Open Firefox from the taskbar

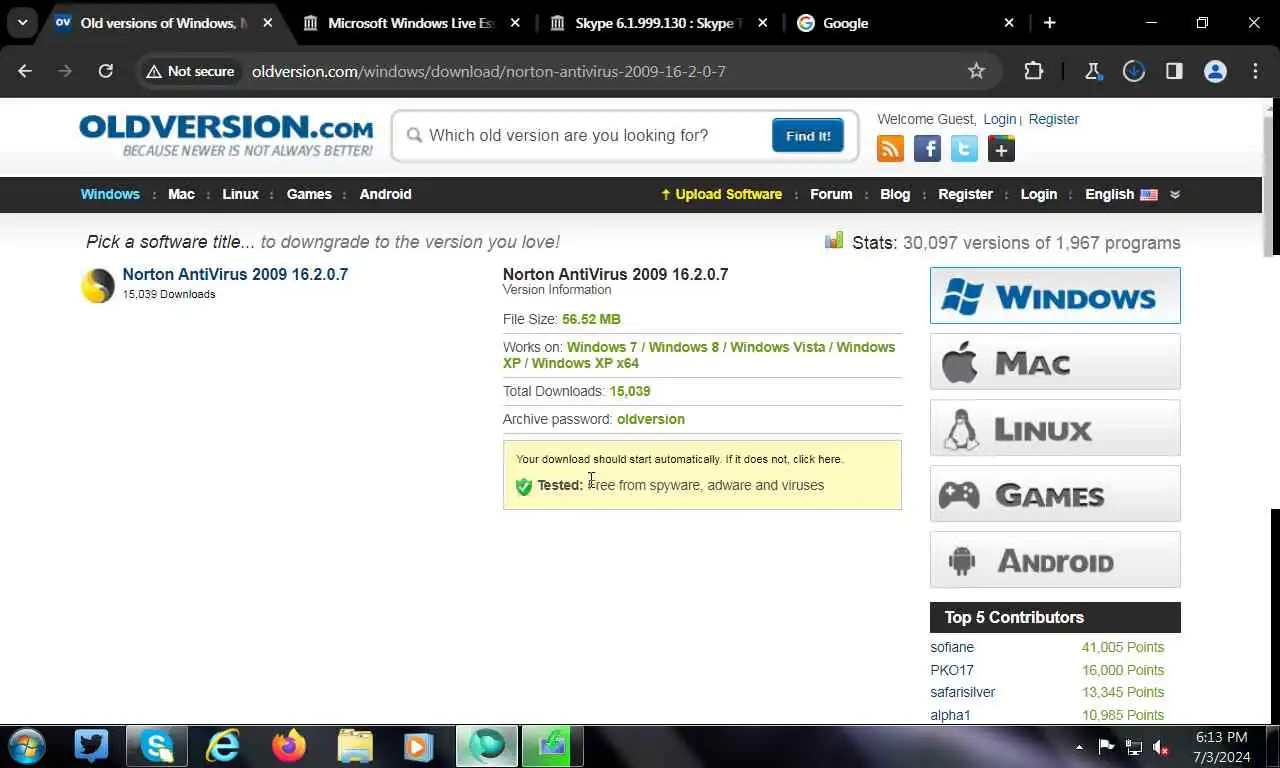tap(289, 746)
